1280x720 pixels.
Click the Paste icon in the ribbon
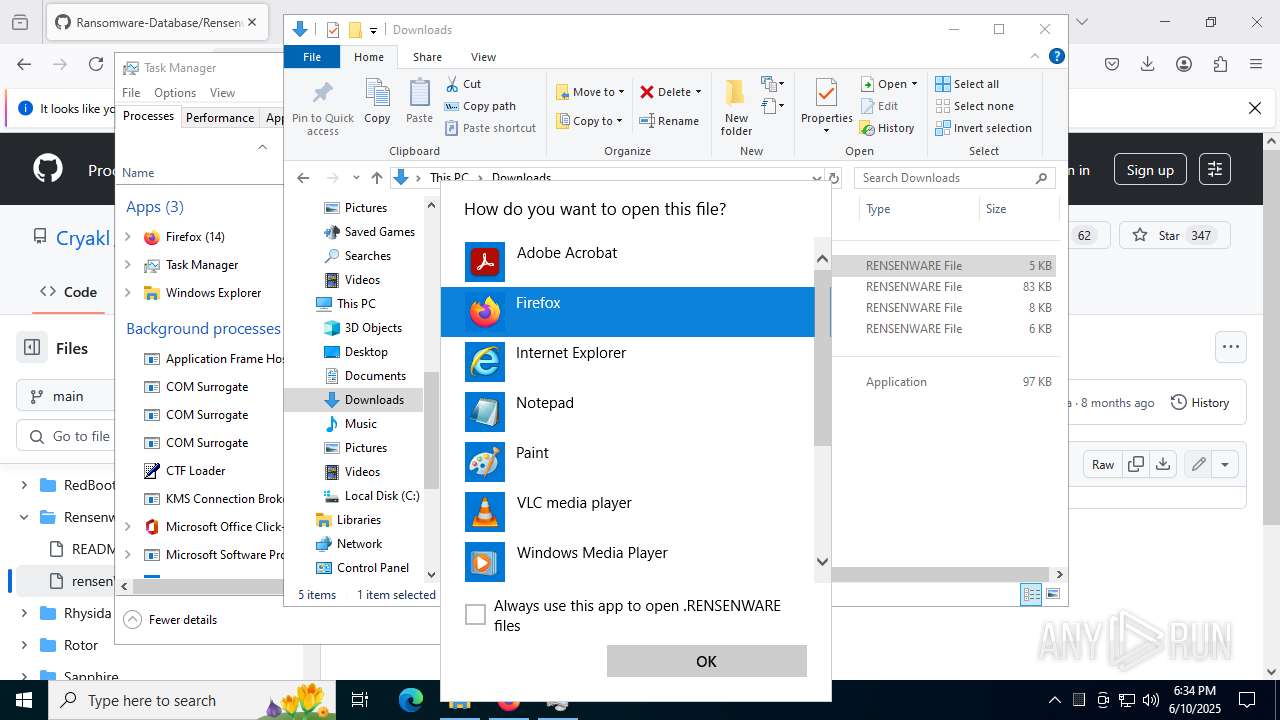(x=419, y=102)
